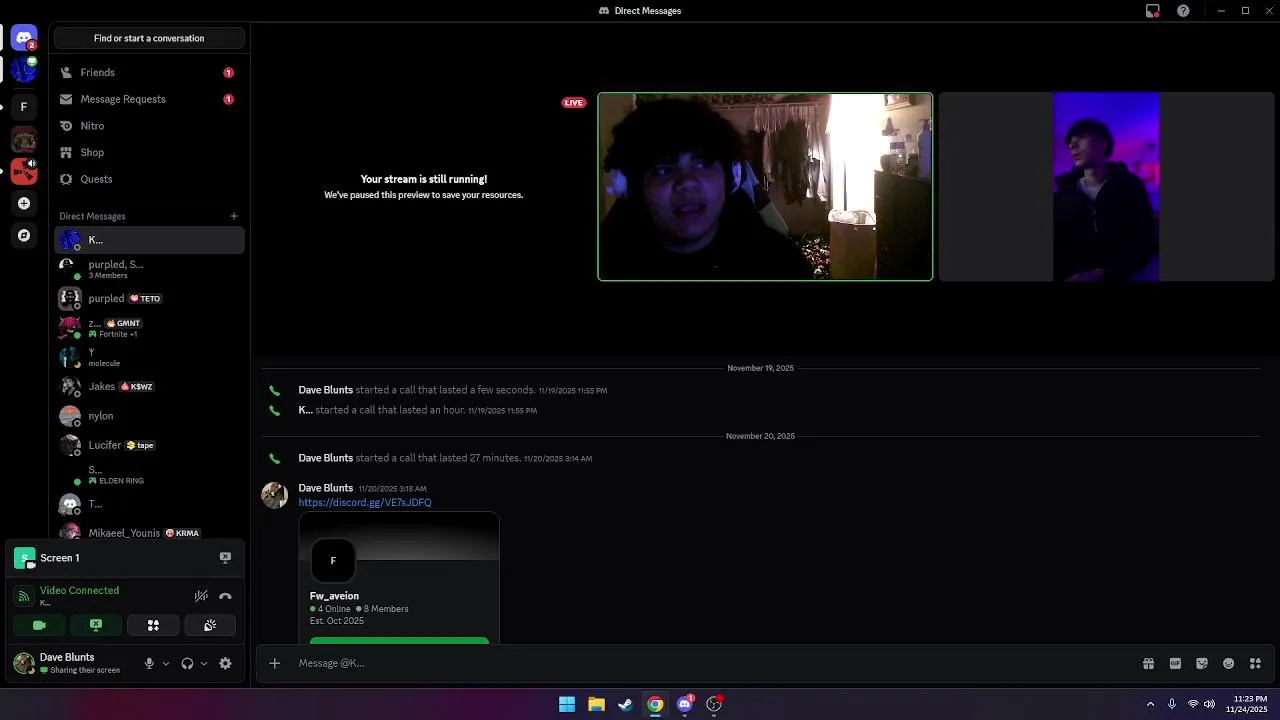Open Windows Start menu

click(567, 704)
